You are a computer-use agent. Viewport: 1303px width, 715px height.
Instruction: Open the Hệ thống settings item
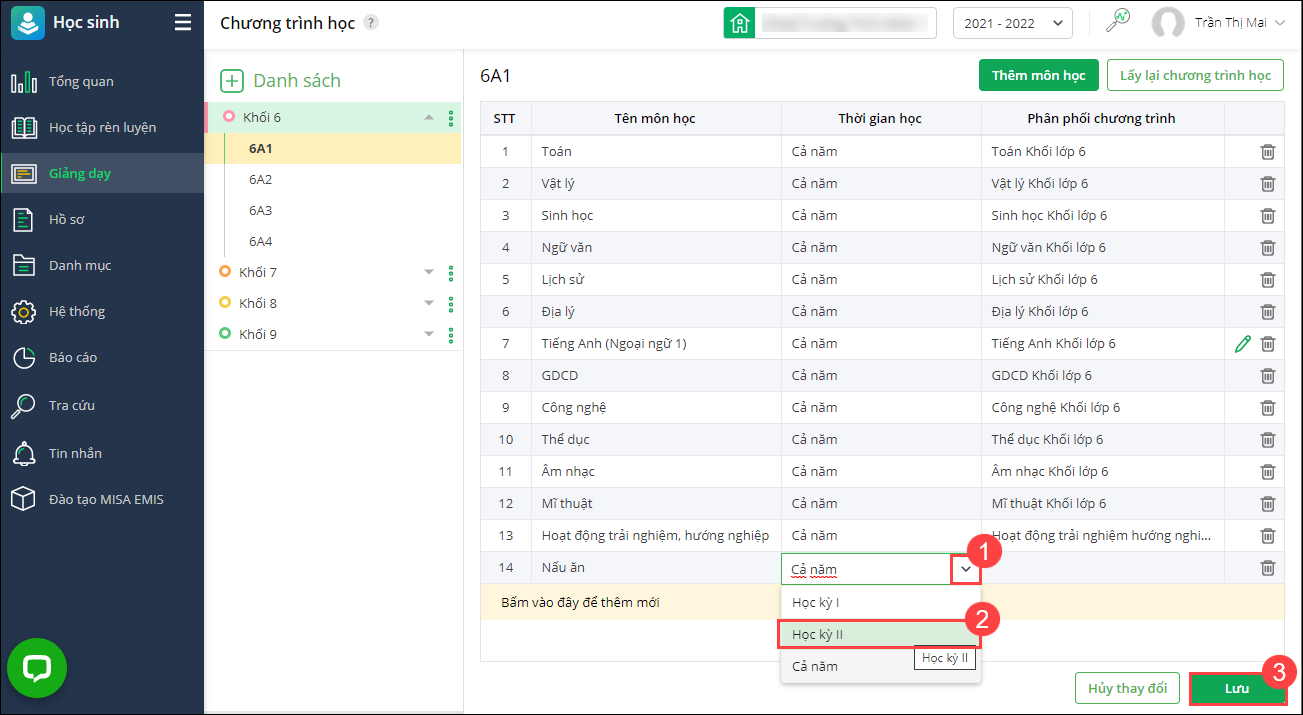102,311
